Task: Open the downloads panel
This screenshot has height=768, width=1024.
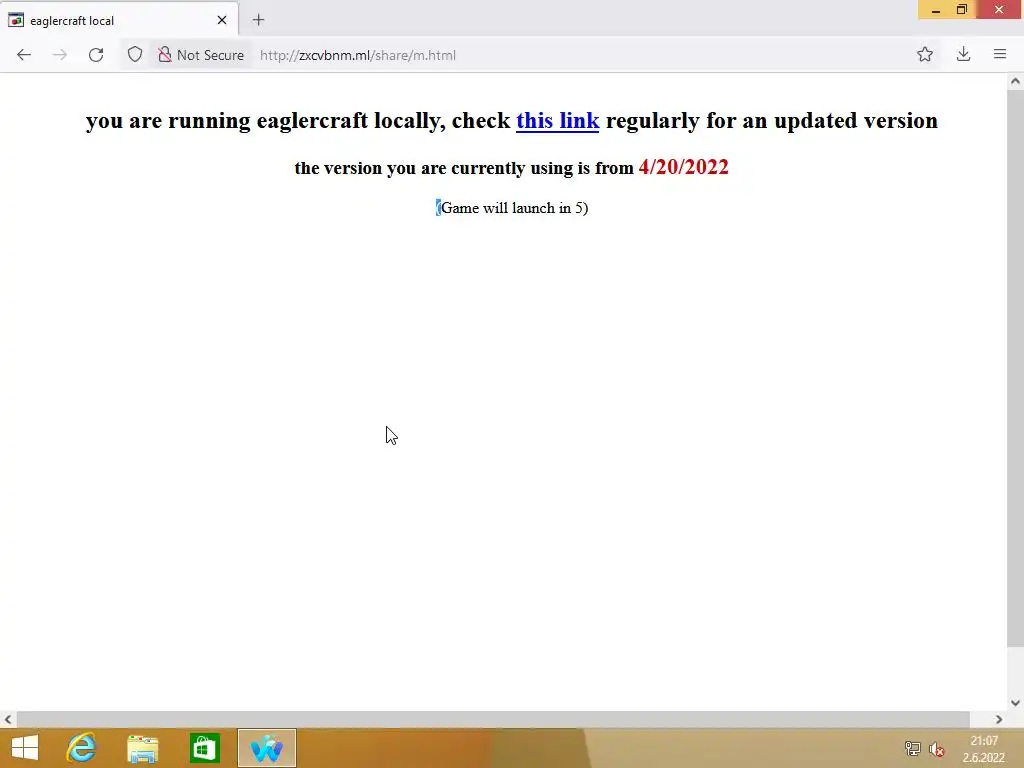Action: (963, 55)
